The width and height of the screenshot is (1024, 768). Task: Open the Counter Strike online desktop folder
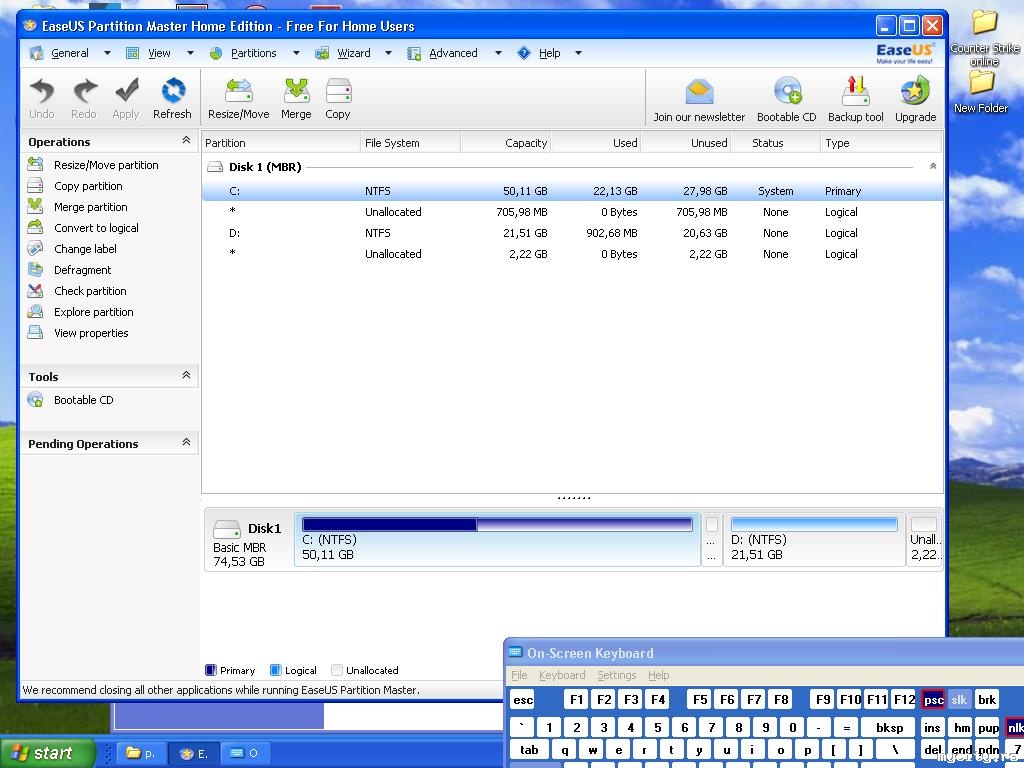(x=985, y=38)
